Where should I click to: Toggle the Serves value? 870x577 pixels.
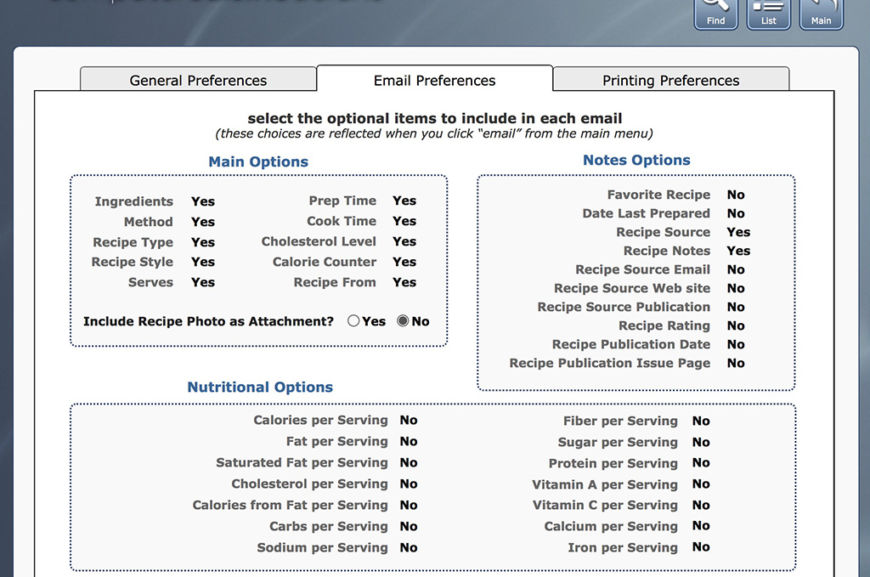point(203,282)
